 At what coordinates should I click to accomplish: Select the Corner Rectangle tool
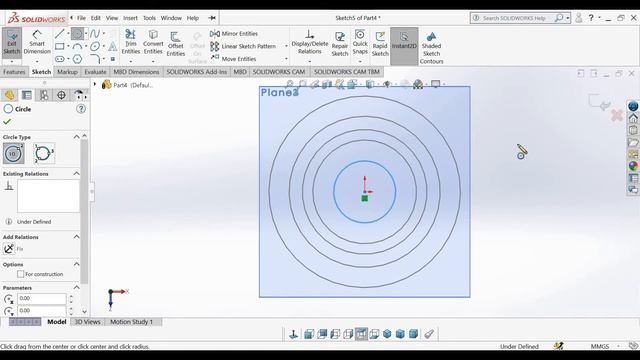pos(60,46)
